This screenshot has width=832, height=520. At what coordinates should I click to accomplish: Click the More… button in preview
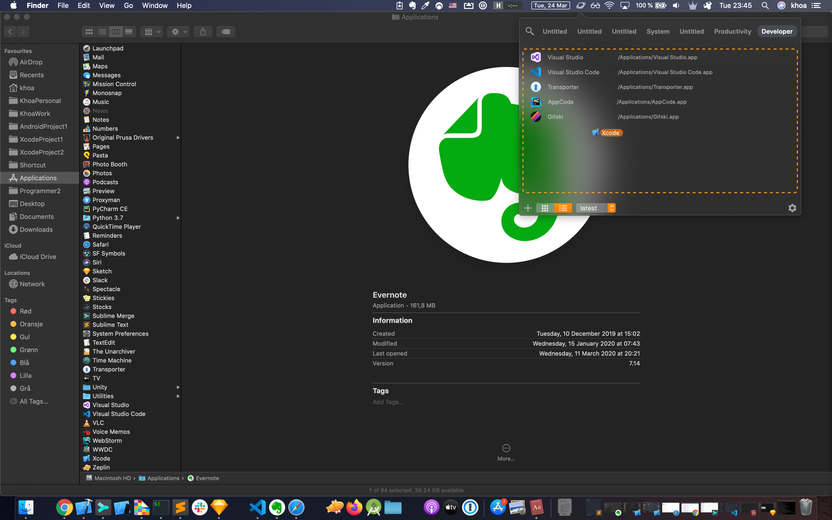(506, 452)
